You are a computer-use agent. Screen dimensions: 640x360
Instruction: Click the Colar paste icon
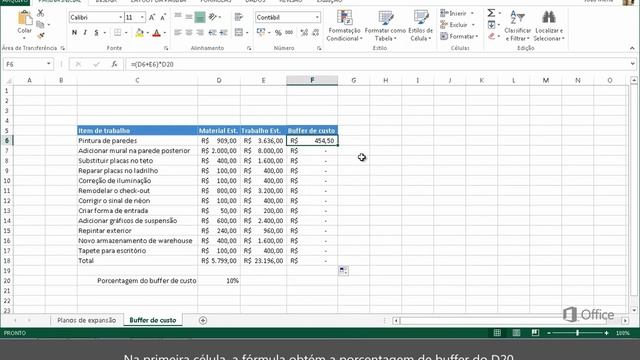pos(24,18)
